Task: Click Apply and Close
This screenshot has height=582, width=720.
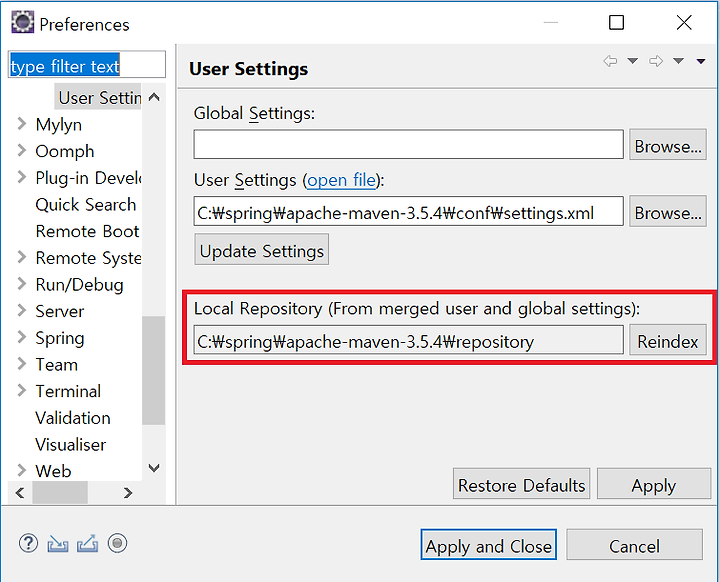Action: (489, 545)
